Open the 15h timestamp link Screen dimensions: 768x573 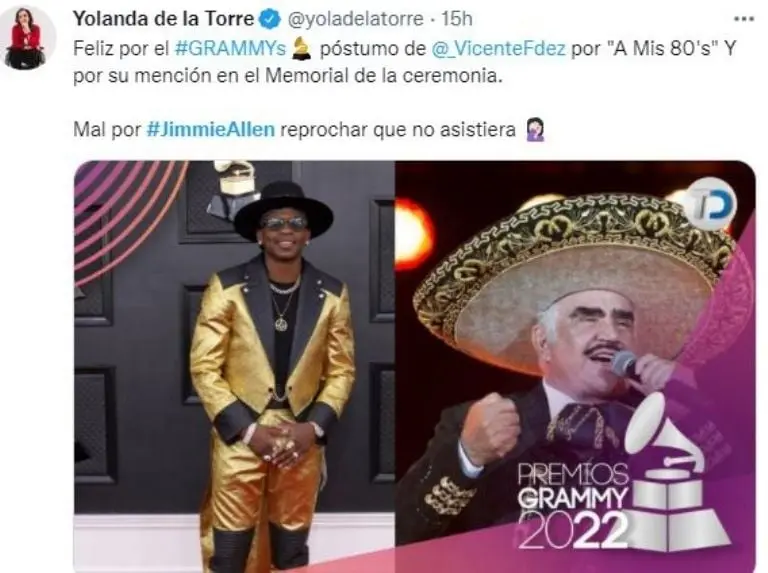[x=456, y=19]
